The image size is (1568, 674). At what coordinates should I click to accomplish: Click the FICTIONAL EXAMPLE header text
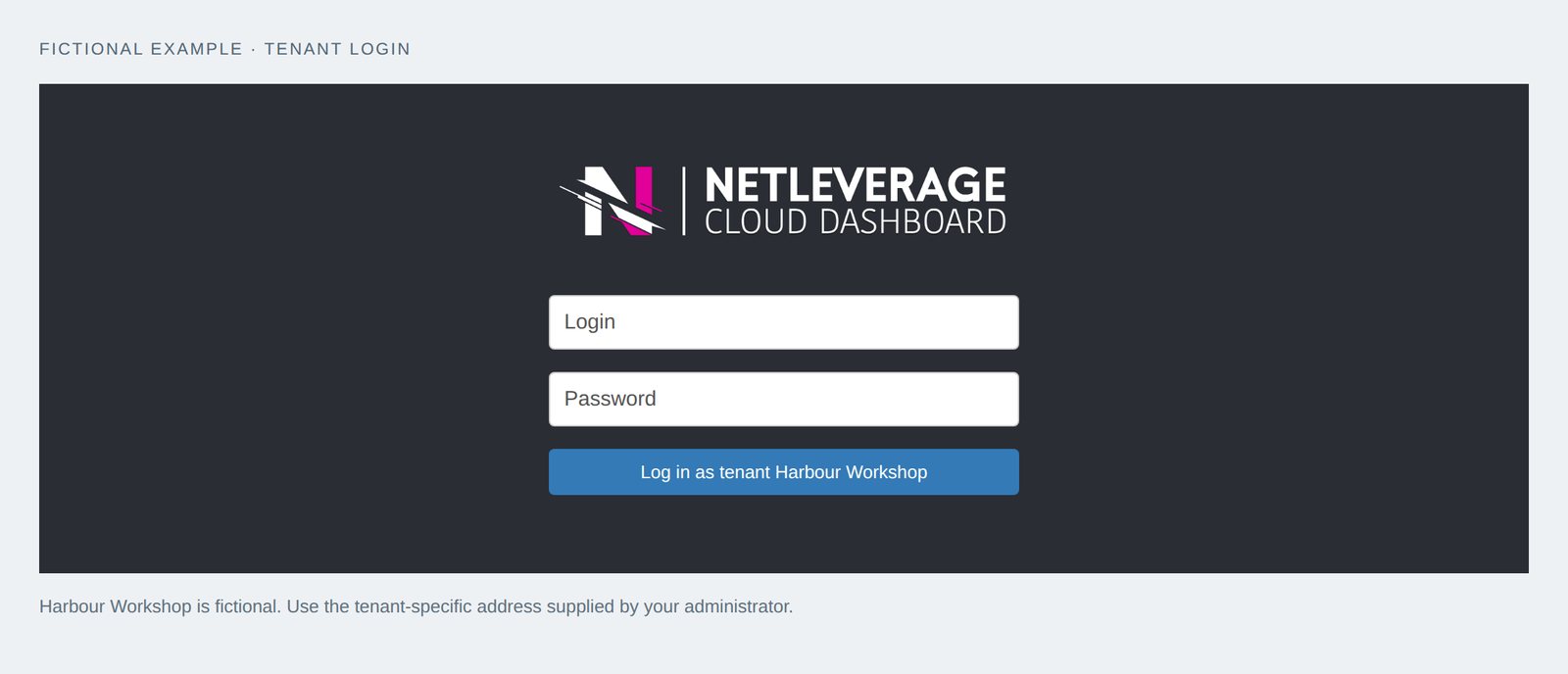(x=141, y=49)
